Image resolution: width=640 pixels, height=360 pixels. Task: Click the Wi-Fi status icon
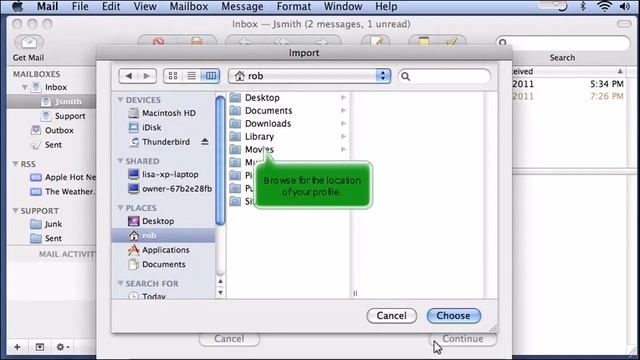click(x=604, y=6)
